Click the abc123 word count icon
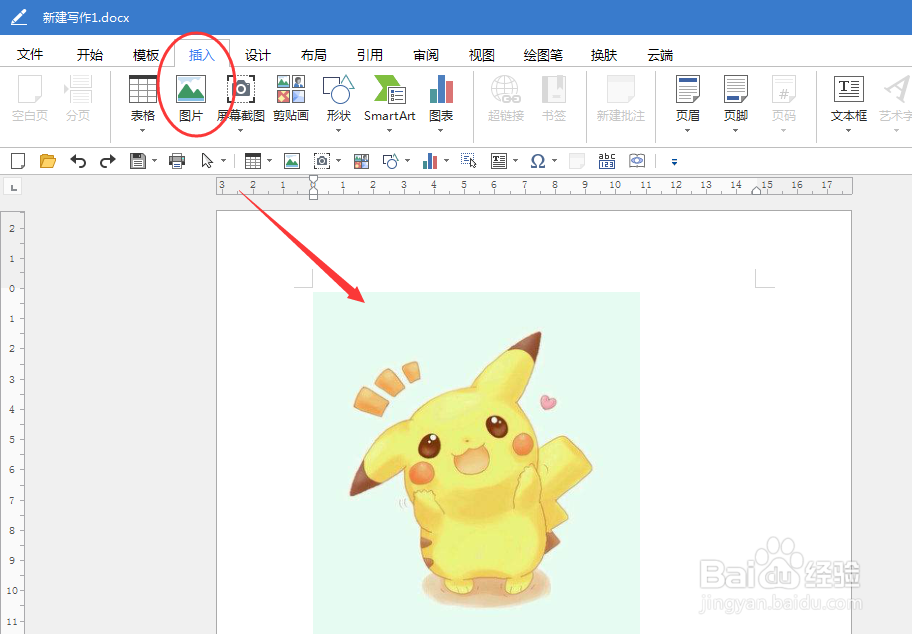Viewport: 912px width, 634px height. coord(607,161)
